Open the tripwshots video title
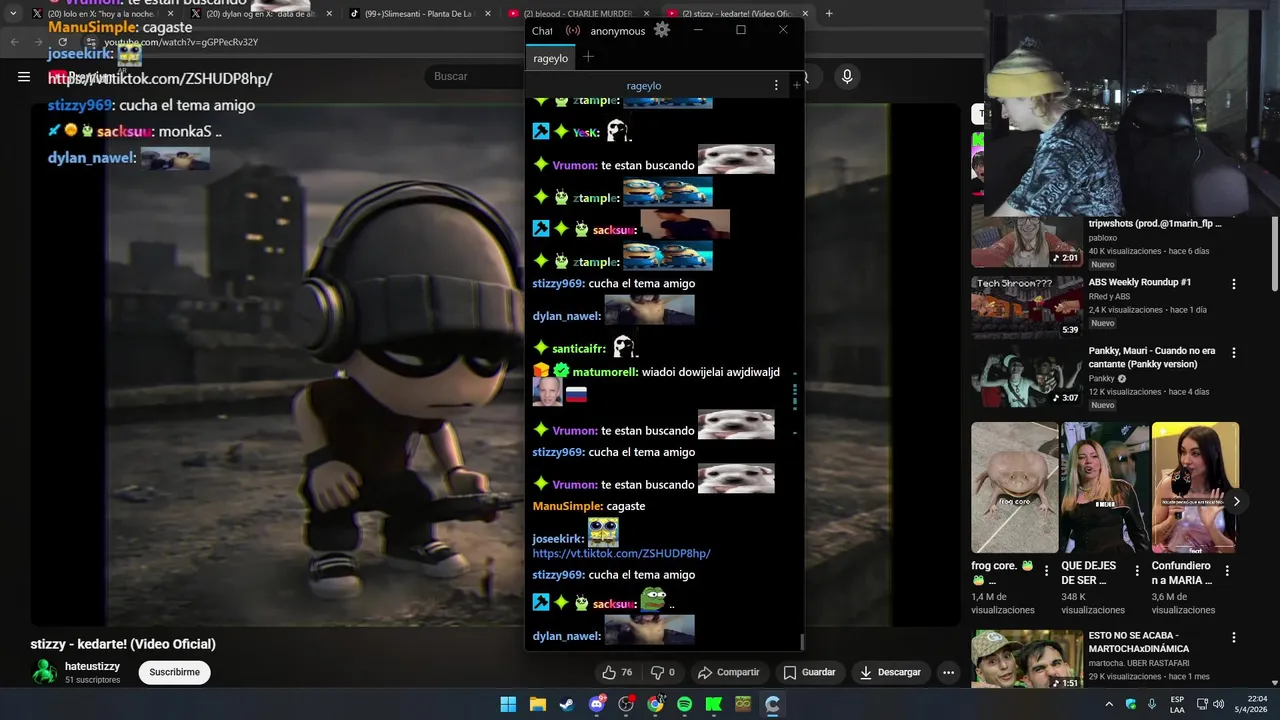Viewport: 1280px width, 720px height. (1155, 224)
